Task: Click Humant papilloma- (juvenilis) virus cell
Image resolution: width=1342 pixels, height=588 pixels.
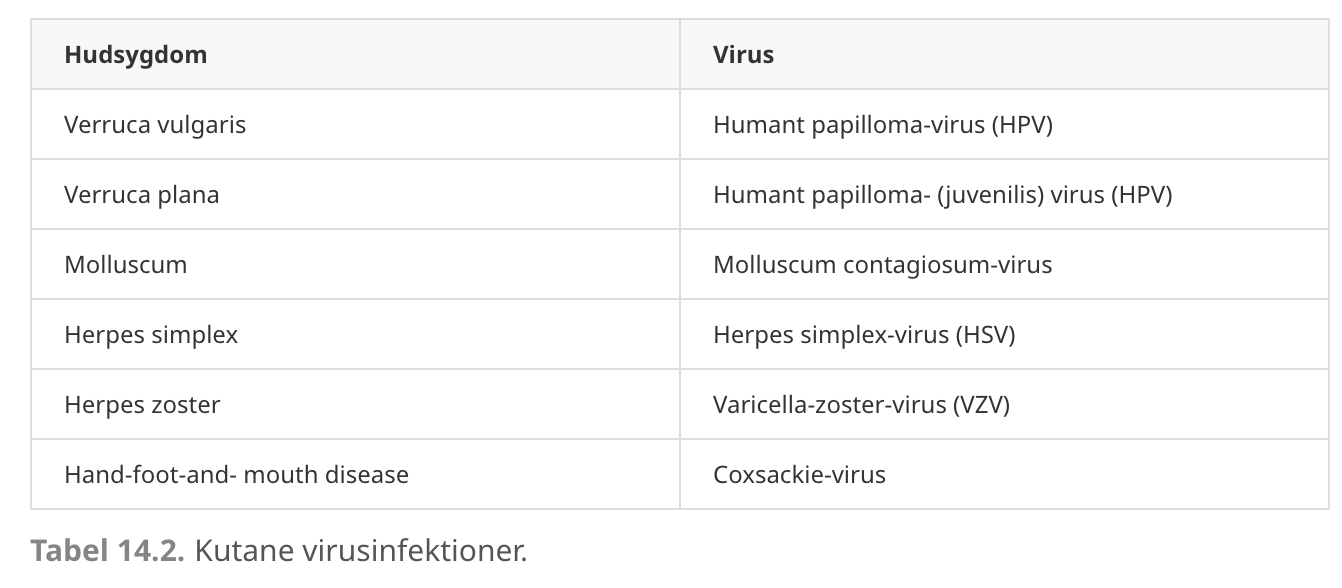Action: coord(1005,194)
